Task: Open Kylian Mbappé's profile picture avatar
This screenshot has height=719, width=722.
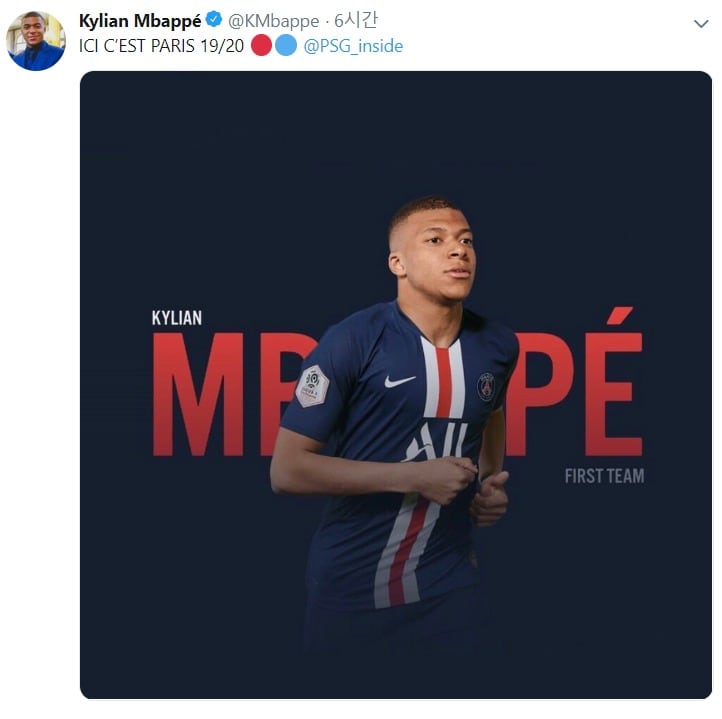Action: [36, 41]
